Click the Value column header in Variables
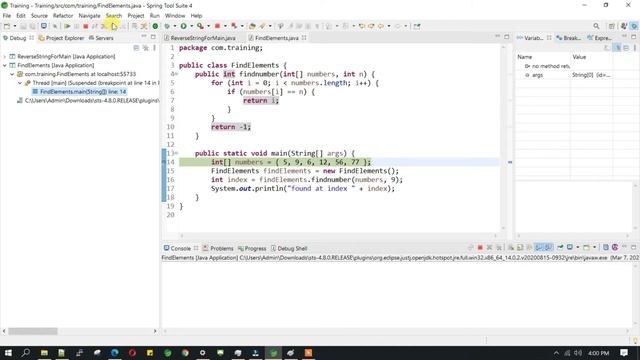Screen dimensions: 640x360 (591, 57)
